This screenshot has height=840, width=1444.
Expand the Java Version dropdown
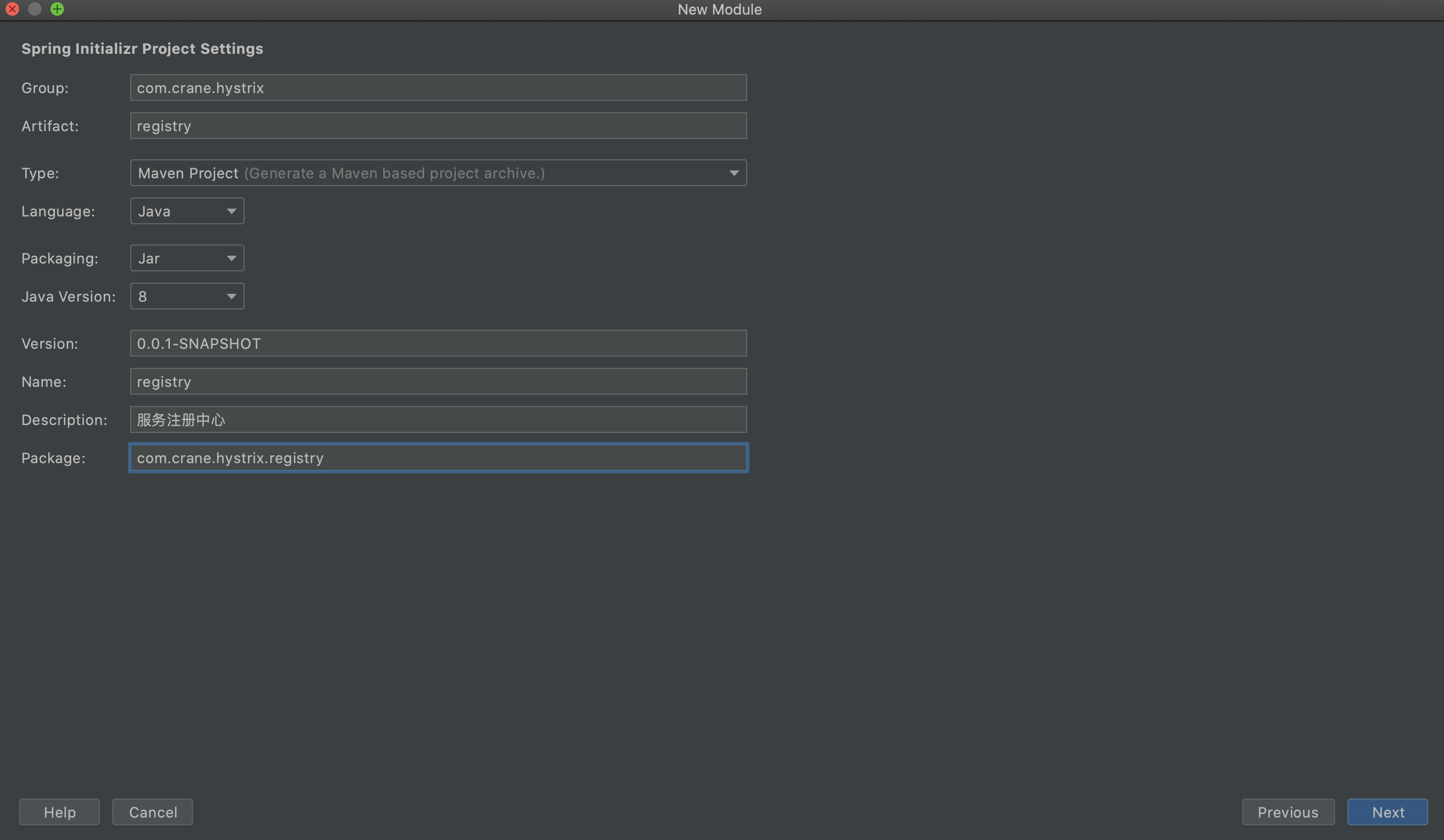click(187, 297)
